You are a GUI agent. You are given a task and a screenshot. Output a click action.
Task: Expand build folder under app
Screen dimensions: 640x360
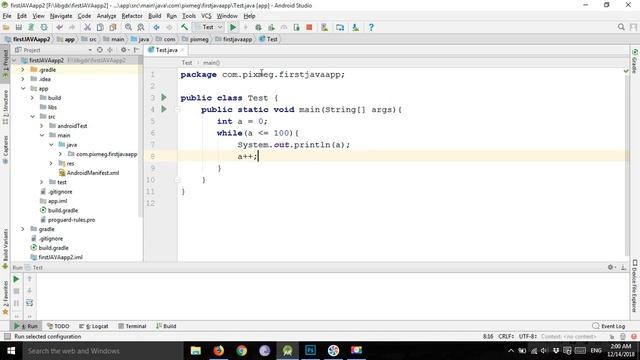[x=32, y=98]
